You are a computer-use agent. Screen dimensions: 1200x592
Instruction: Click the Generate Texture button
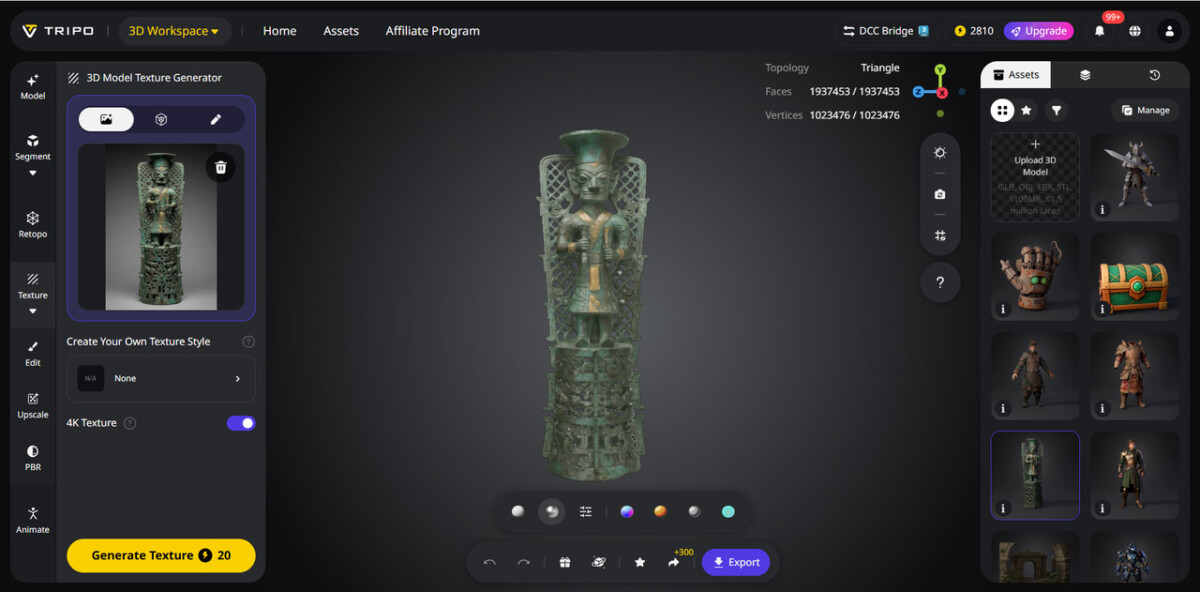(161, 555)
